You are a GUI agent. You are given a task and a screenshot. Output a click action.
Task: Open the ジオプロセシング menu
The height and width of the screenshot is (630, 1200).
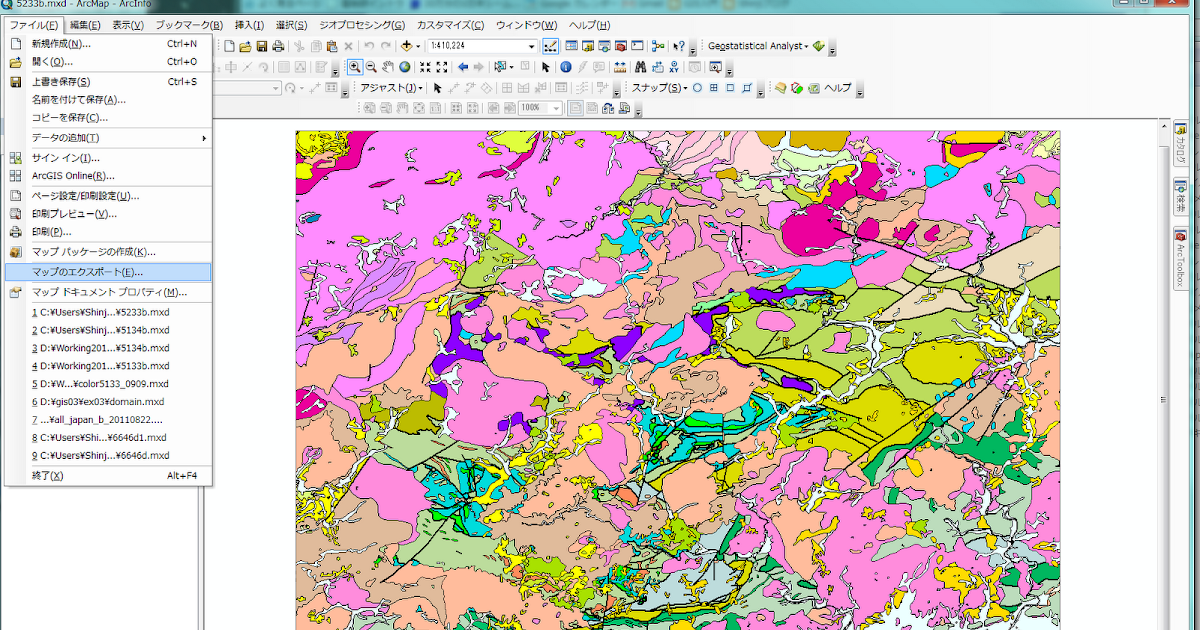[361, 25]
